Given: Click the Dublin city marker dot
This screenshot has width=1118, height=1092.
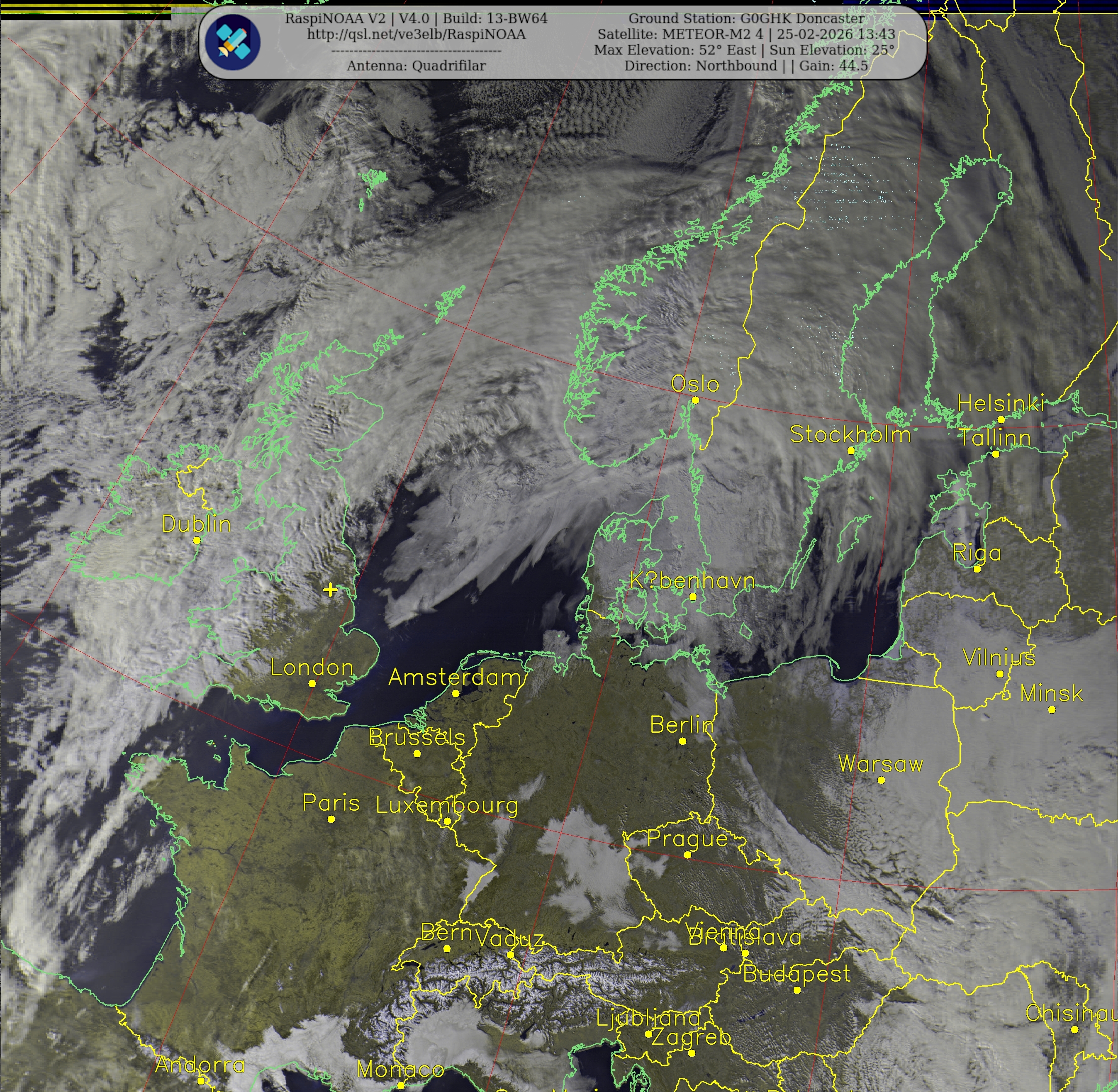Looking at the screenshot, I should (x=197, y=540).
